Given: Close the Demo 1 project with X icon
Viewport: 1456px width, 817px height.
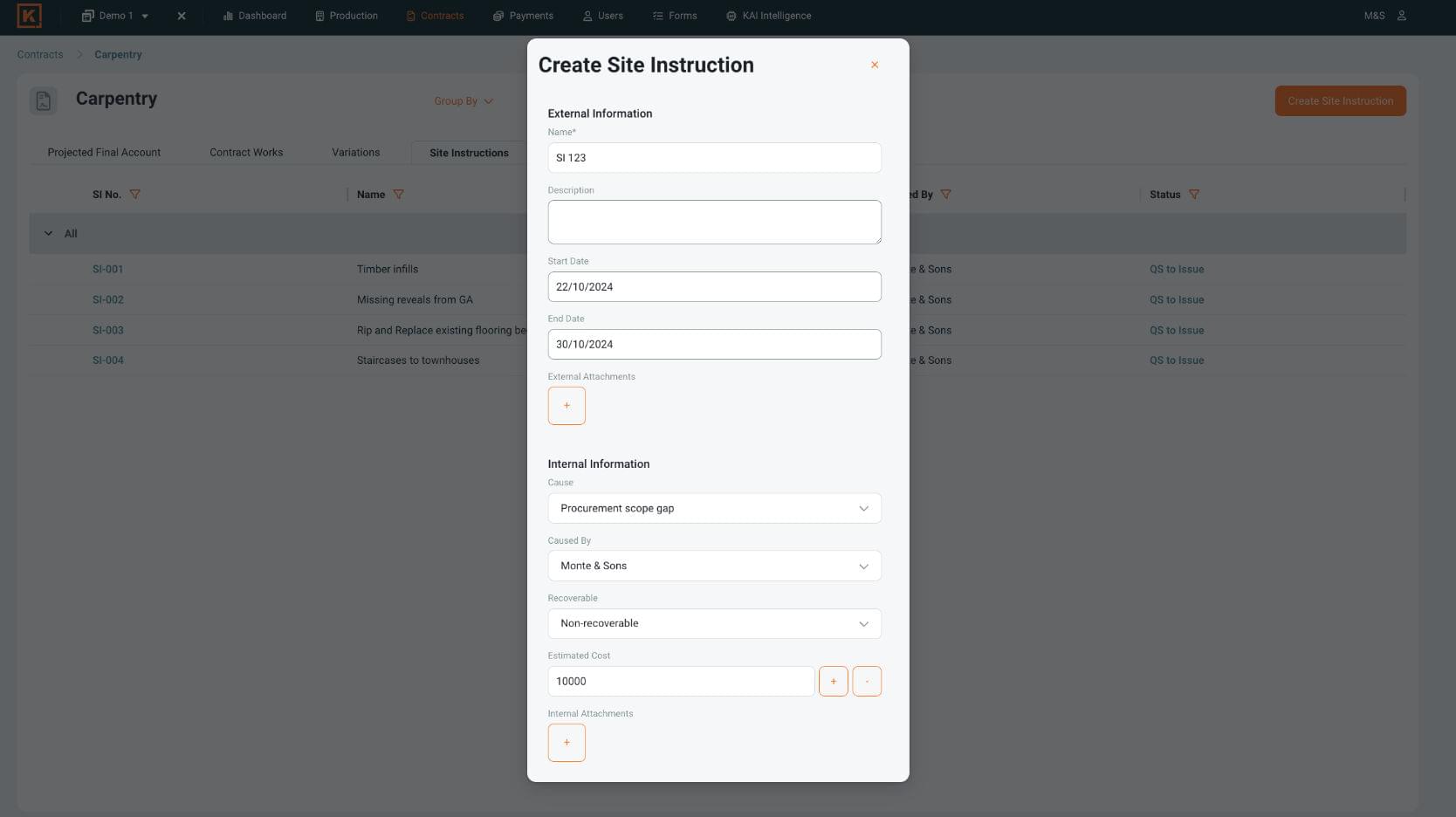Looking at the screenshot, I should [182, 16].
